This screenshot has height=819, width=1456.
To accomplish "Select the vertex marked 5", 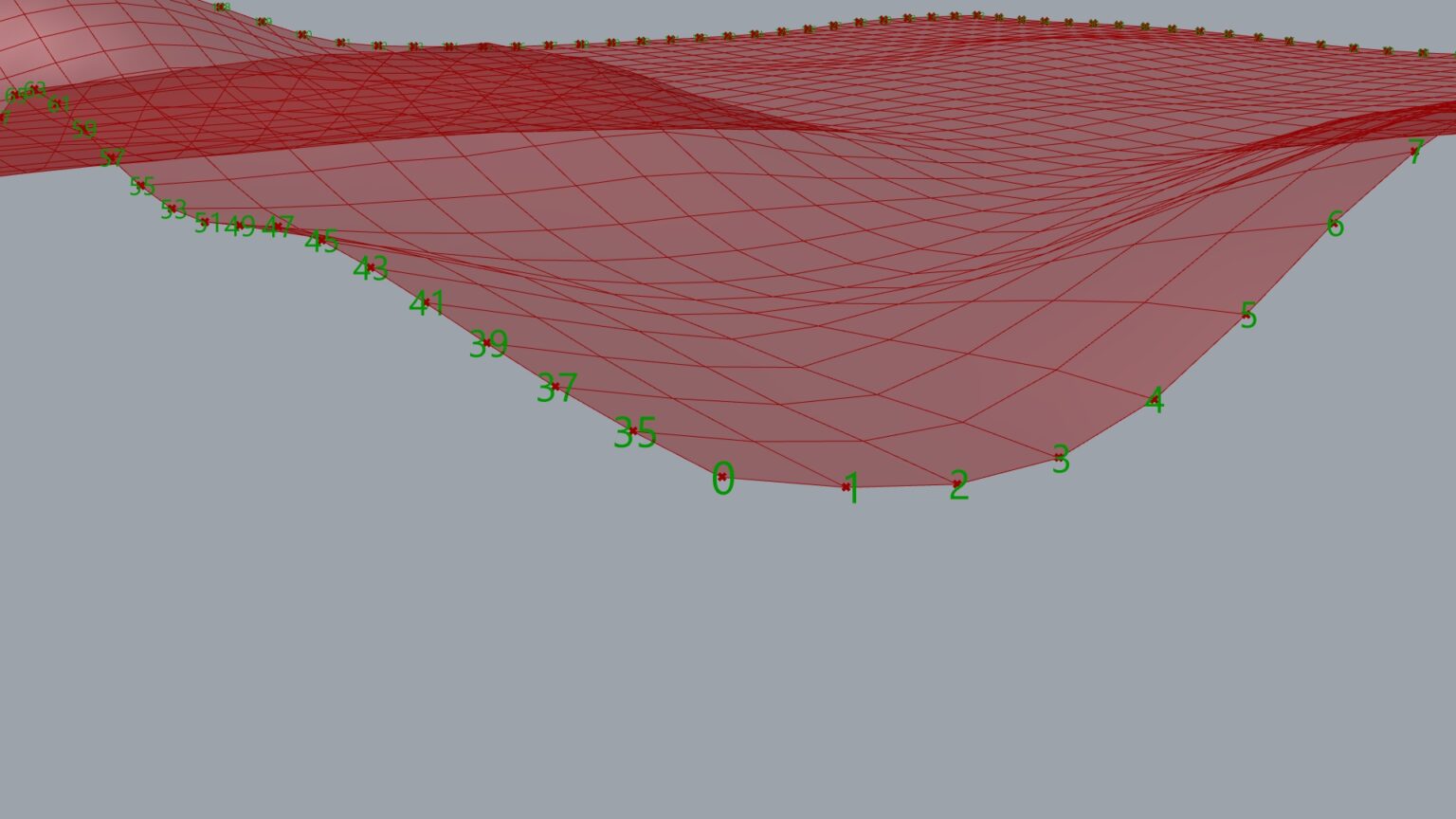I will point(1246,315).
